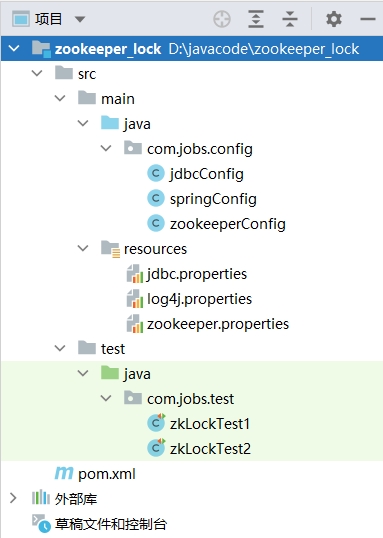Viewport: 383px width, 538px height.
Task: Click the zkLockTest2 test class icon
Action: point(156,448)
